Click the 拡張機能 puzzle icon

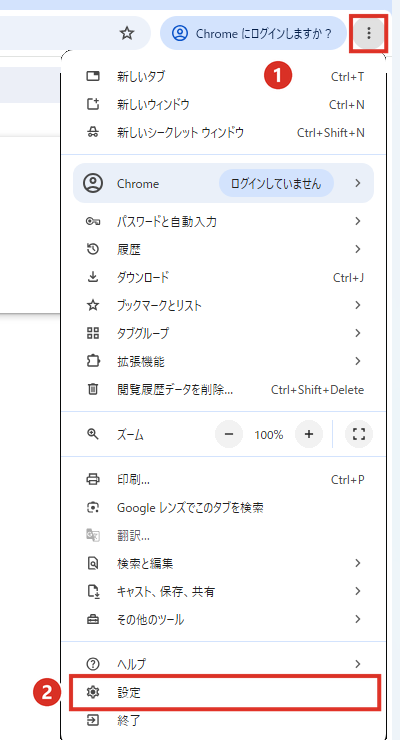tap(93, 362)
